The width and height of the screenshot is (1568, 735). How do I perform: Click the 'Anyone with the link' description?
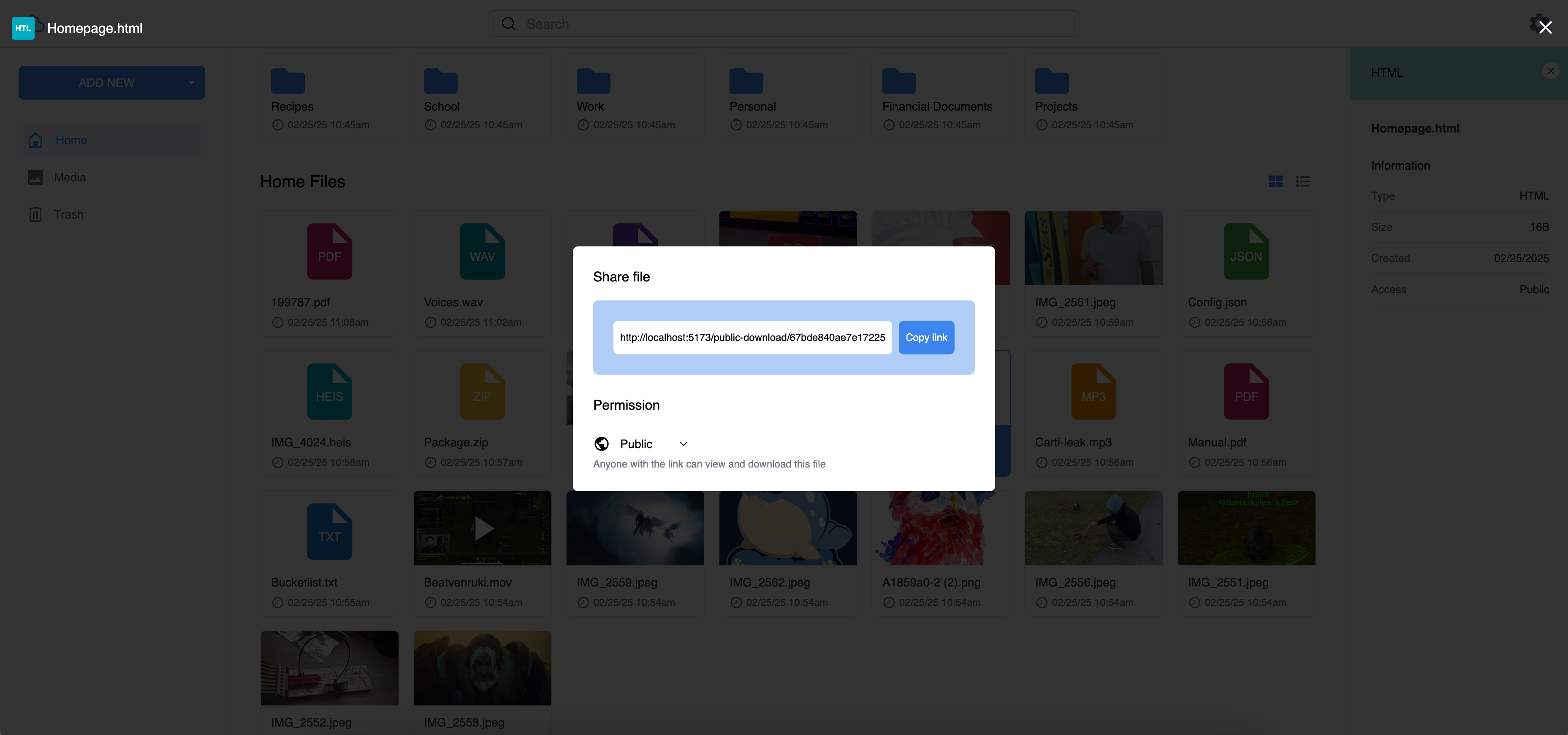709,464
